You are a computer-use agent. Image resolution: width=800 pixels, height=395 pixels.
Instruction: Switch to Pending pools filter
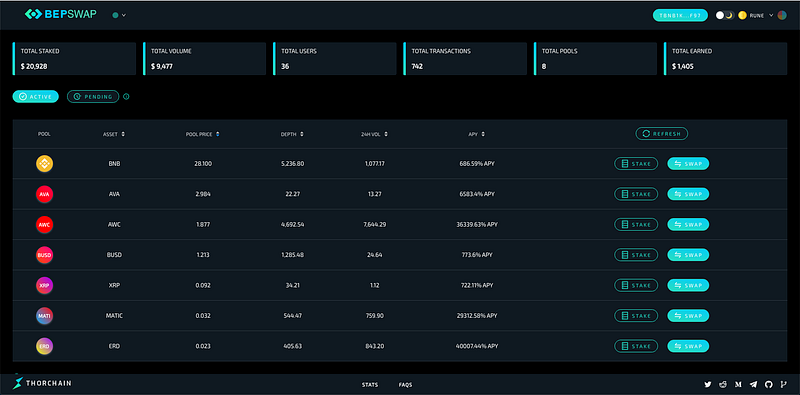click(93, 96)
